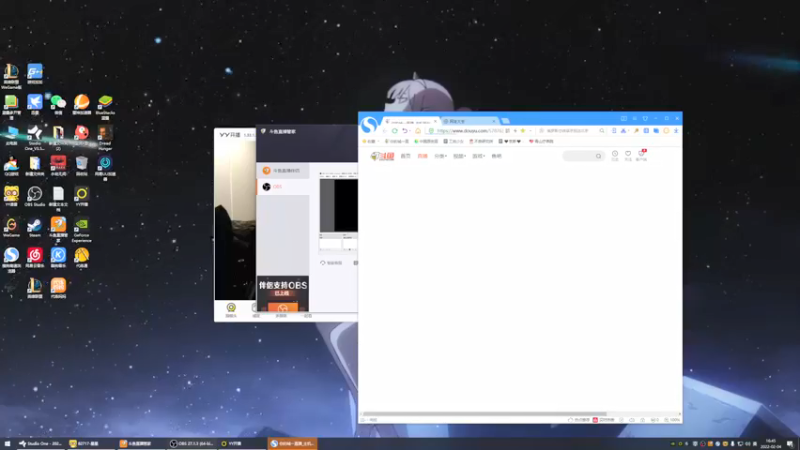This screenshot has height=450, width=800.
Task: Click the yellow star favorite icon
Action: click(x=522, y=131)
